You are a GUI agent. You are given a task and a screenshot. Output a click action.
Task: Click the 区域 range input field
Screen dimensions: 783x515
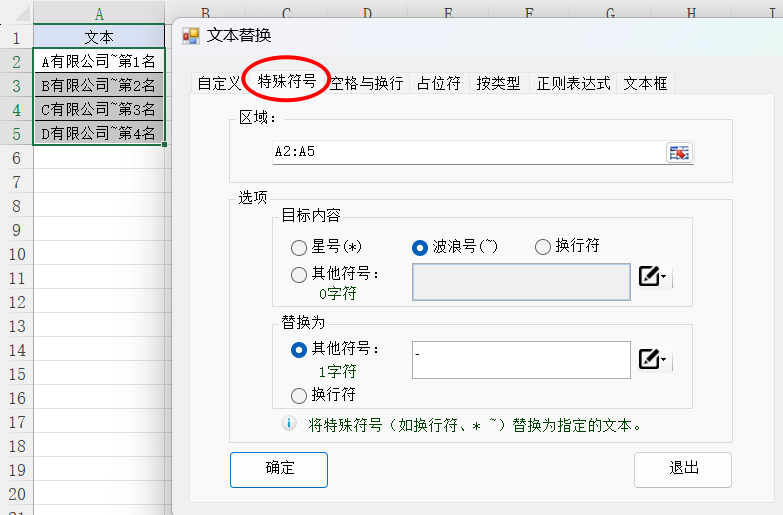(465, 153)
